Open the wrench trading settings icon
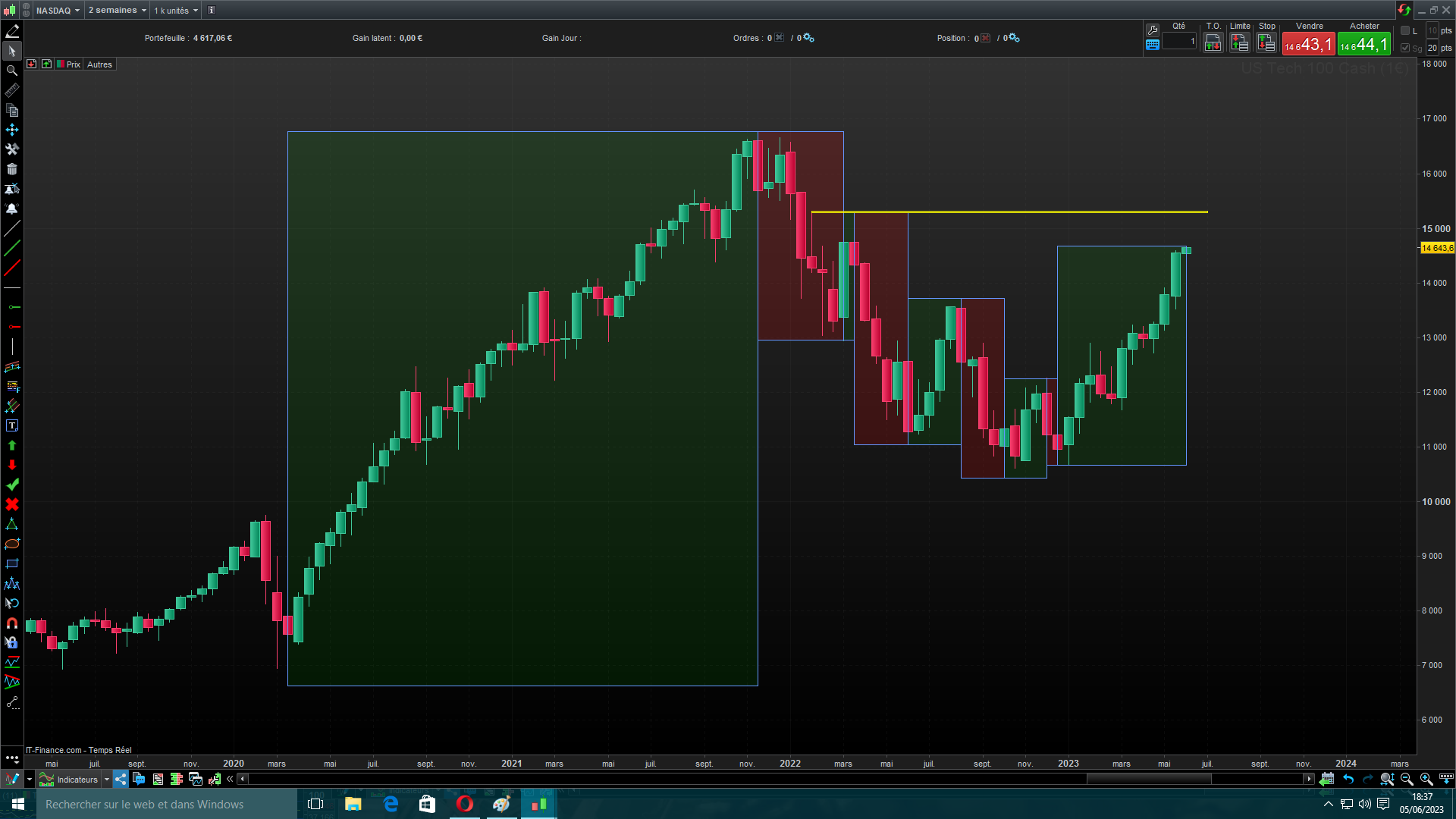The image size is (1456, 819). click(1153, 30)
